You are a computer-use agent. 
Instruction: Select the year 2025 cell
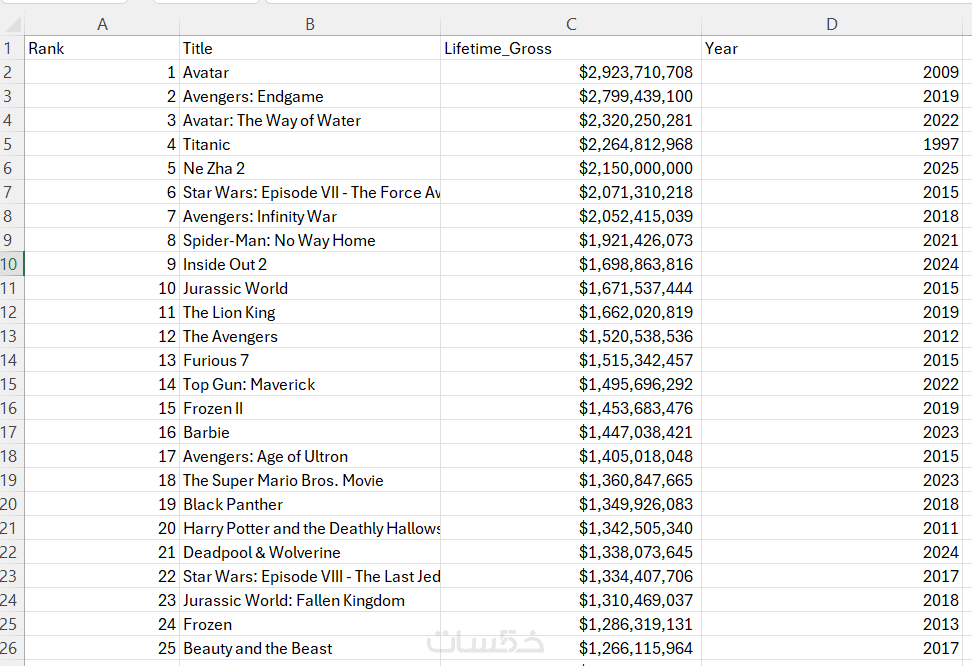(x=831, y=168)
